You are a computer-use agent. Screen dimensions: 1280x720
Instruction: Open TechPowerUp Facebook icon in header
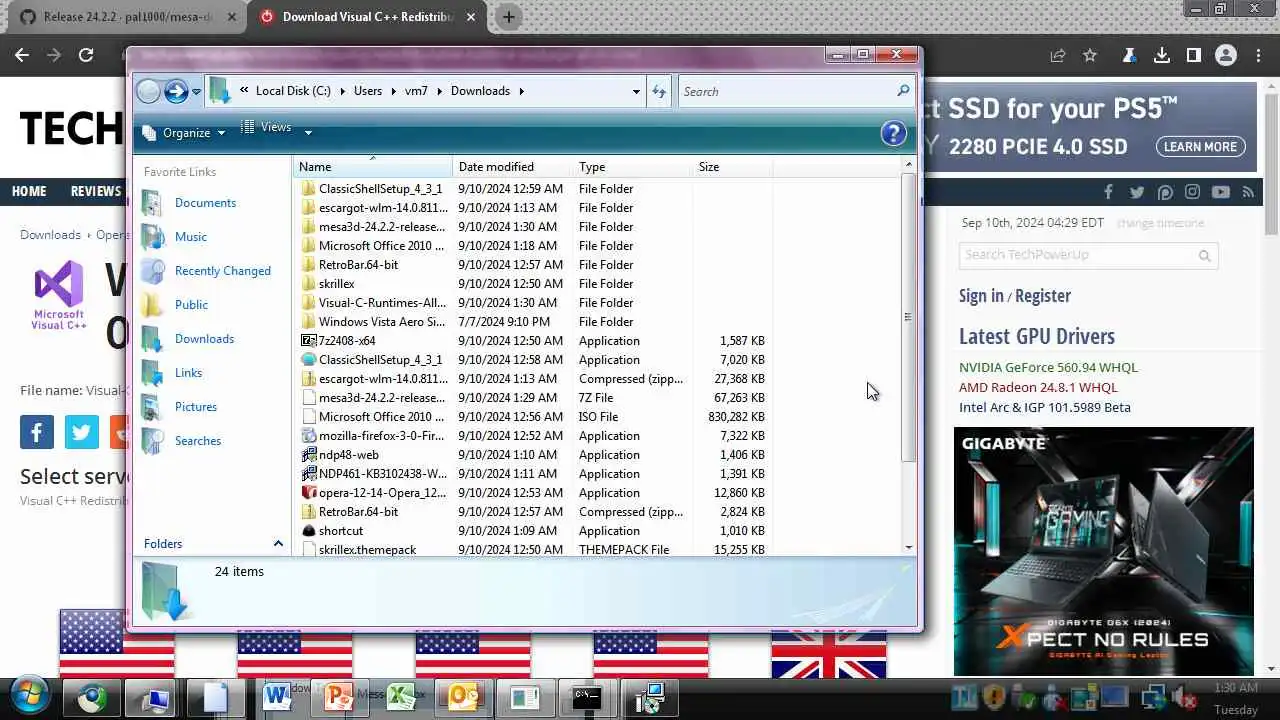(1108, 192)
